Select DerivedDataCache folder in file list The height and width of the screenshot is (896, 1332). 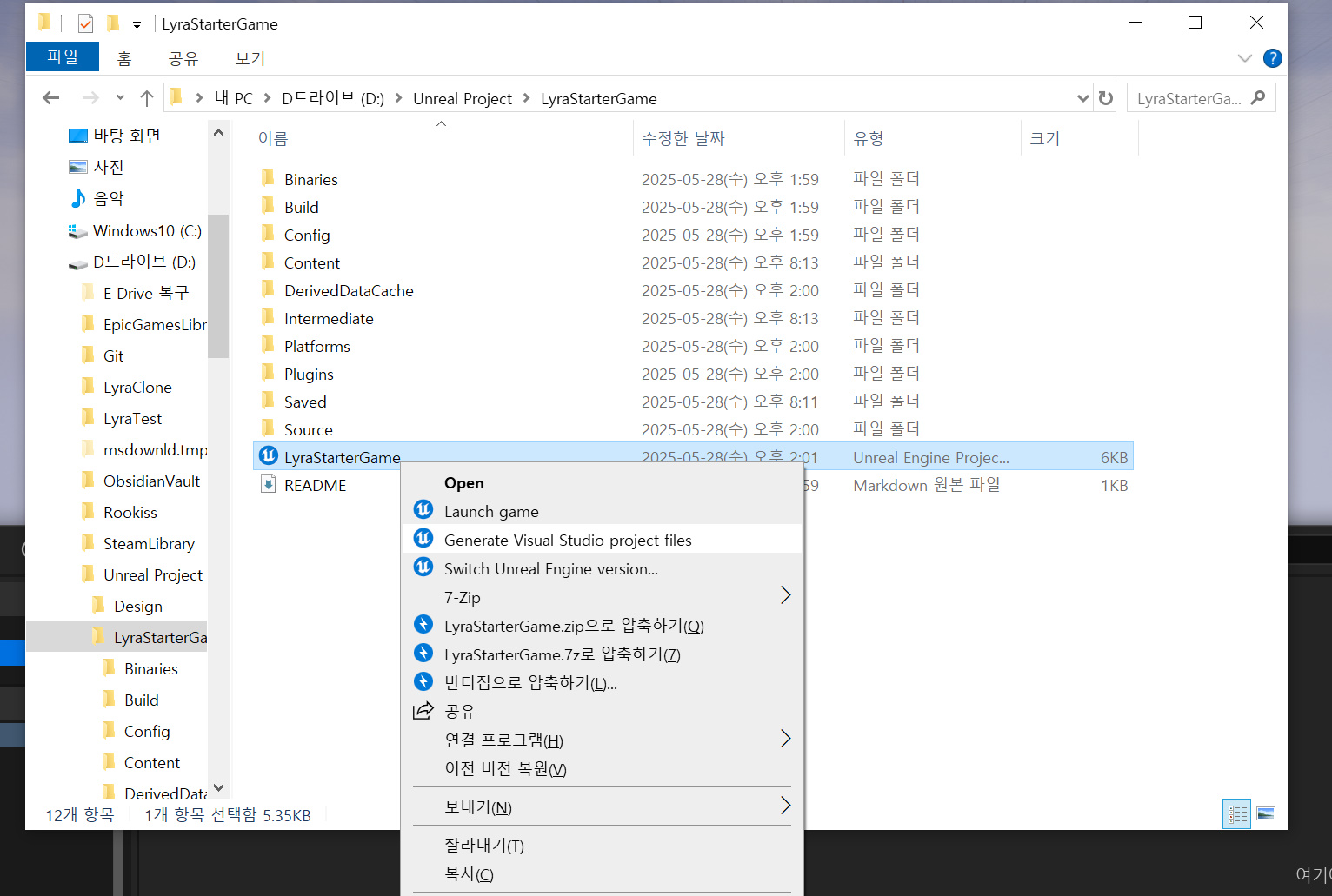tap(349, 290)
